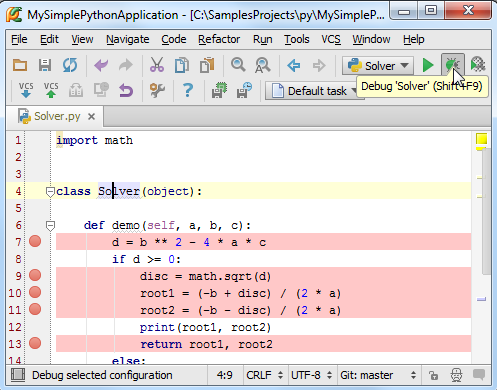
Task: Collapse the class Solver fold marker
Action: [50, 192]
